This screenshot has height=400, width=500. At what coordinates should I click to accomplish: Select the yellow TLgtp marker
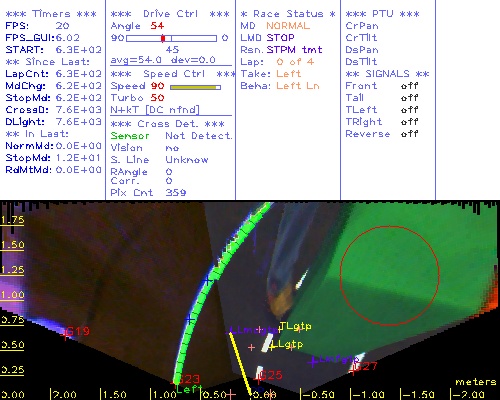[295, 326]
